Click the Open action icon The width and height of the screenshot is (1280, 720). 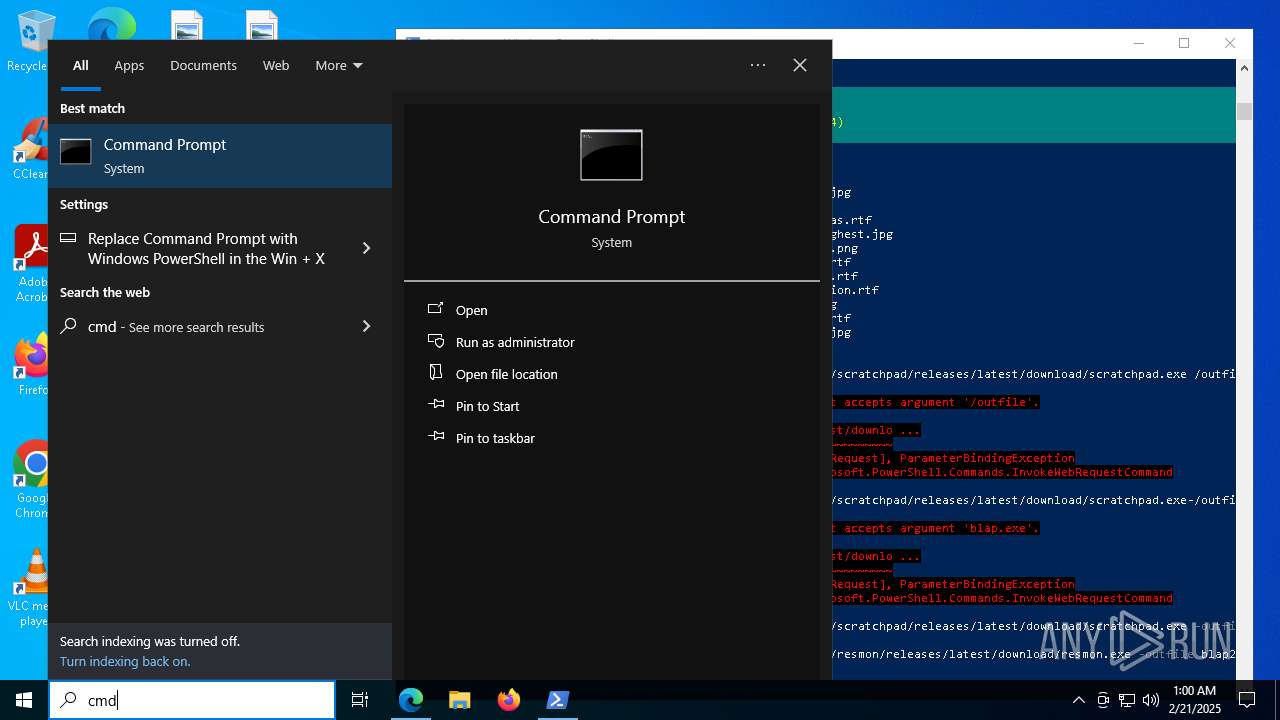coord(435,309)
